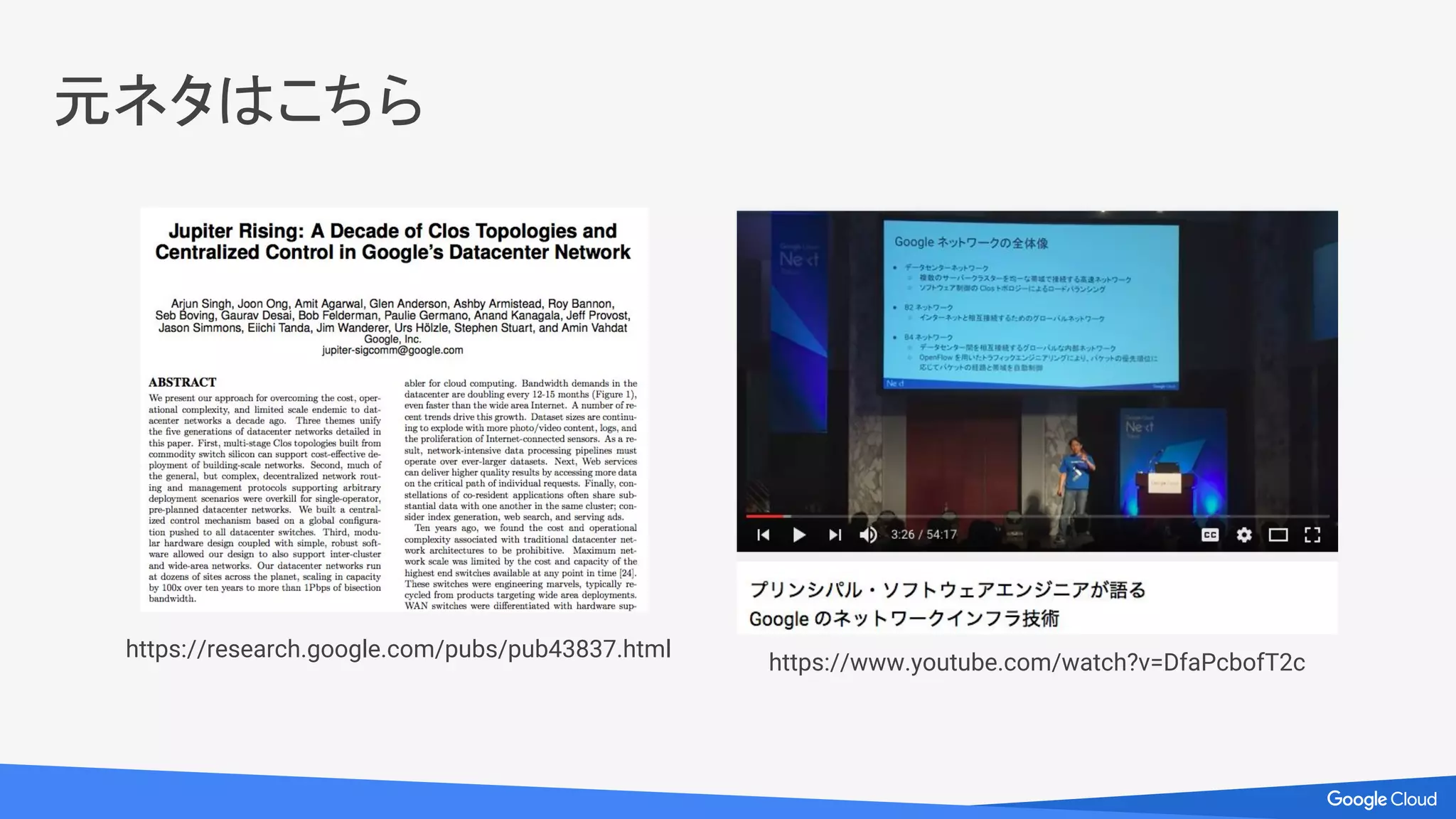
Task: Mute the video using the speaker icon
Action: (868, 535)
